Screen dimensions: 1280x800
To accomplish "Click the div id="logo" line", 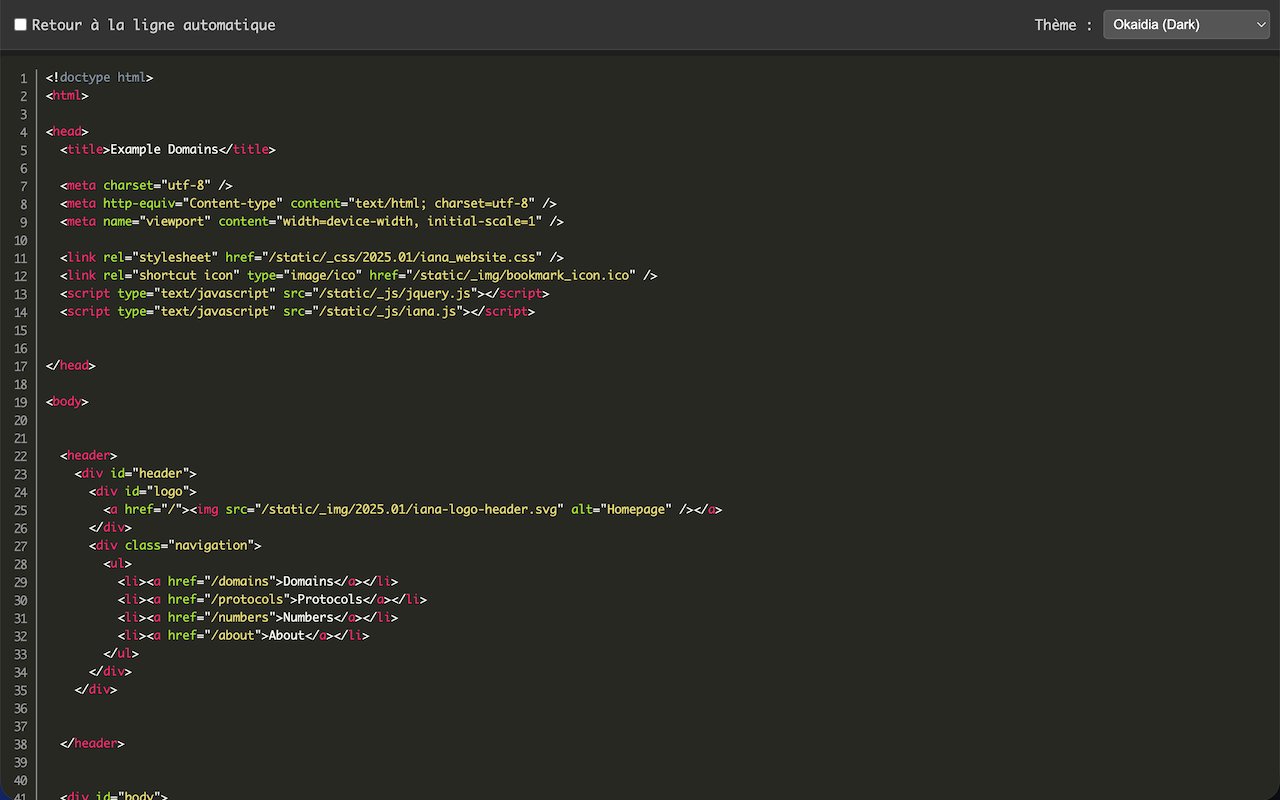I will click(143, 491).
